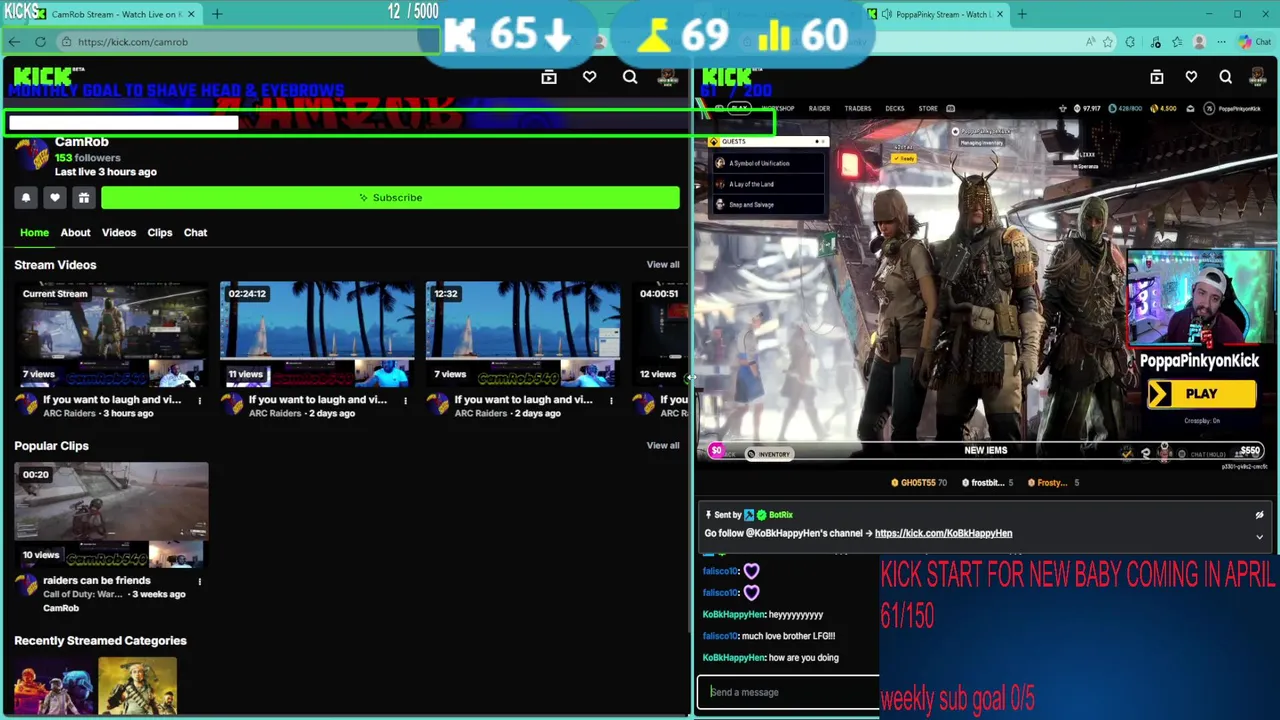This screenshot has width=1280, height=720.
Task: Toggle CamRob notification bell
Action: click(26, 198)
